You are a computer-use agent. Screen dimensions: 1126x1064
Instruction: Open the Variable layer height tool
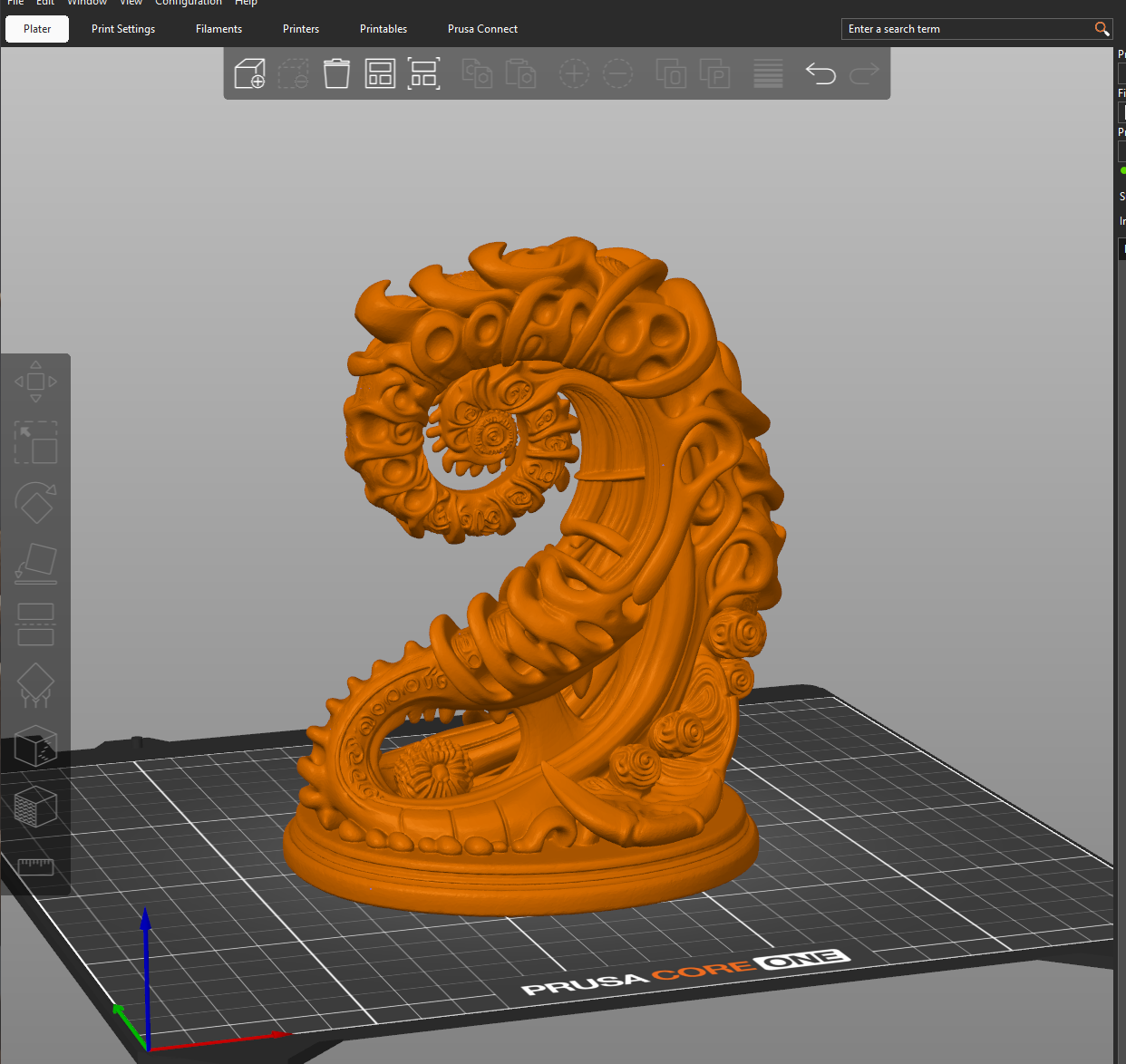[x=768, y=73]
